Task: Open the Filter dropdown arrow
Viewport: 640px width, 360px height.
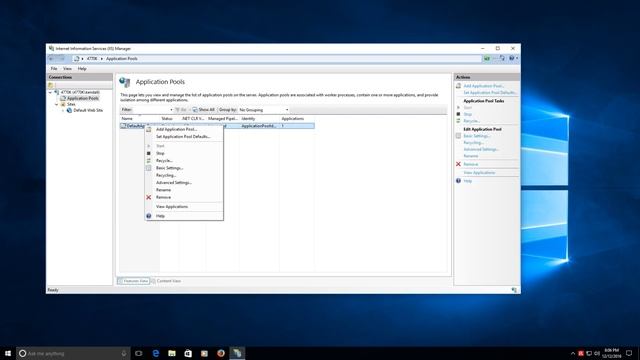Action: pyautogui.click(x=171, y=110)
